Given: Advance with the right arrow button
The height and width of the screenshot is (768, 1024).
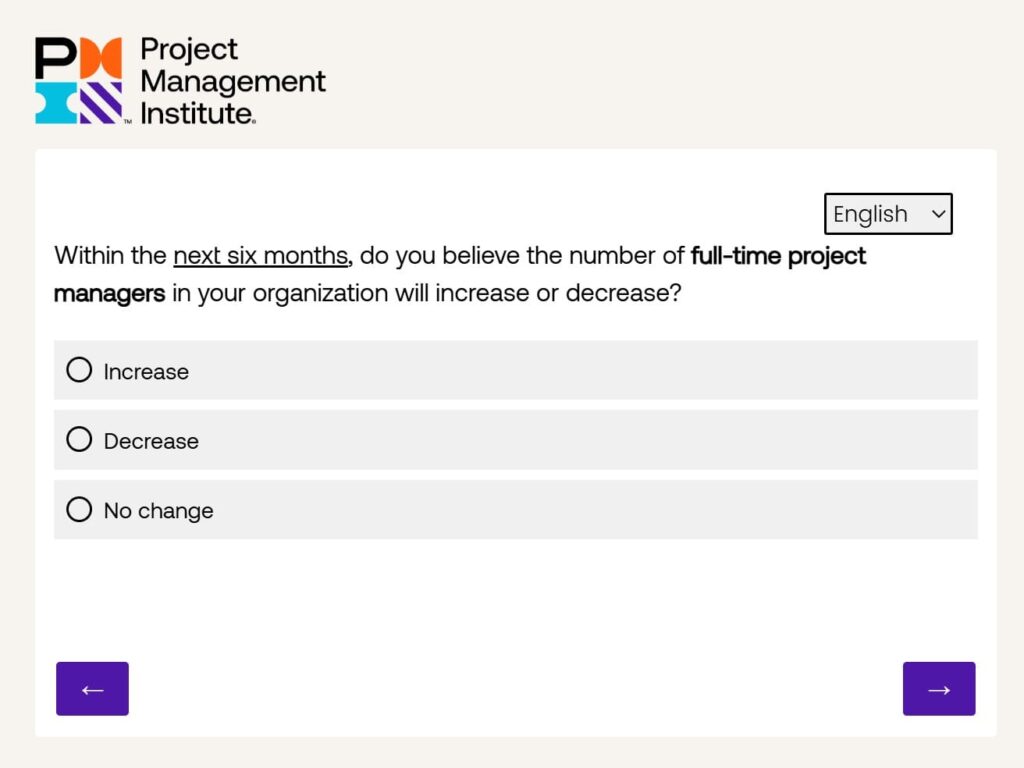Looking at the screenshot, I should pyautogui.click(x=939, y=689).
